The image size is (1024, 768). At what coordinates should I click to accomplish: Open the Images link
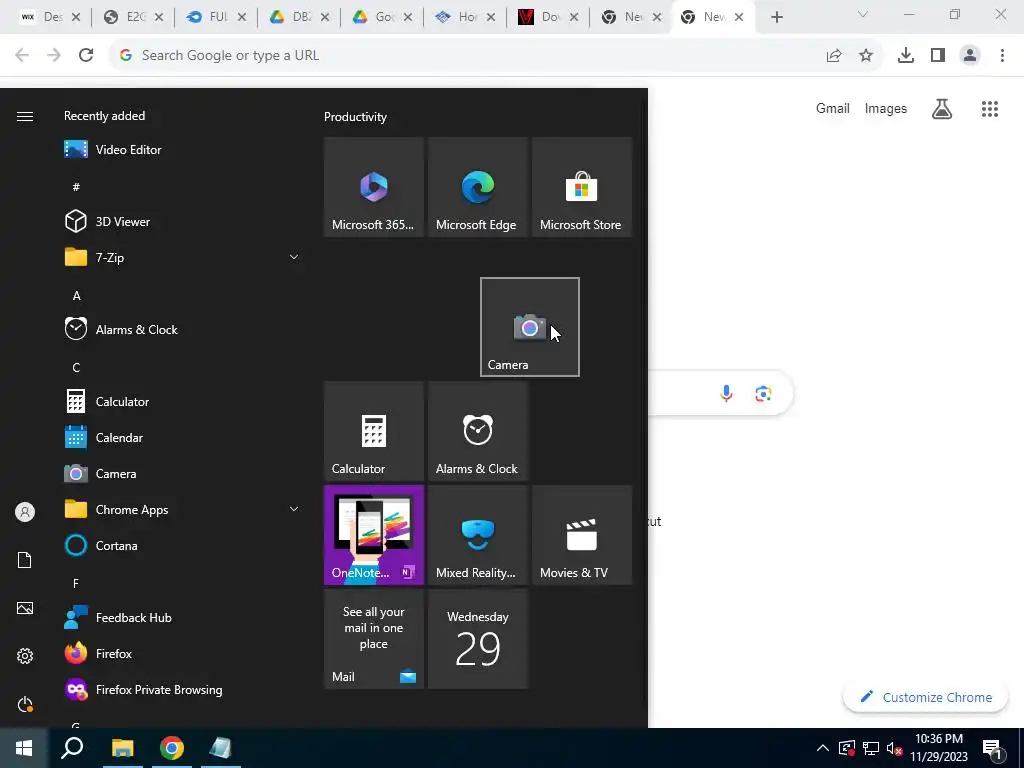[886, 108]
